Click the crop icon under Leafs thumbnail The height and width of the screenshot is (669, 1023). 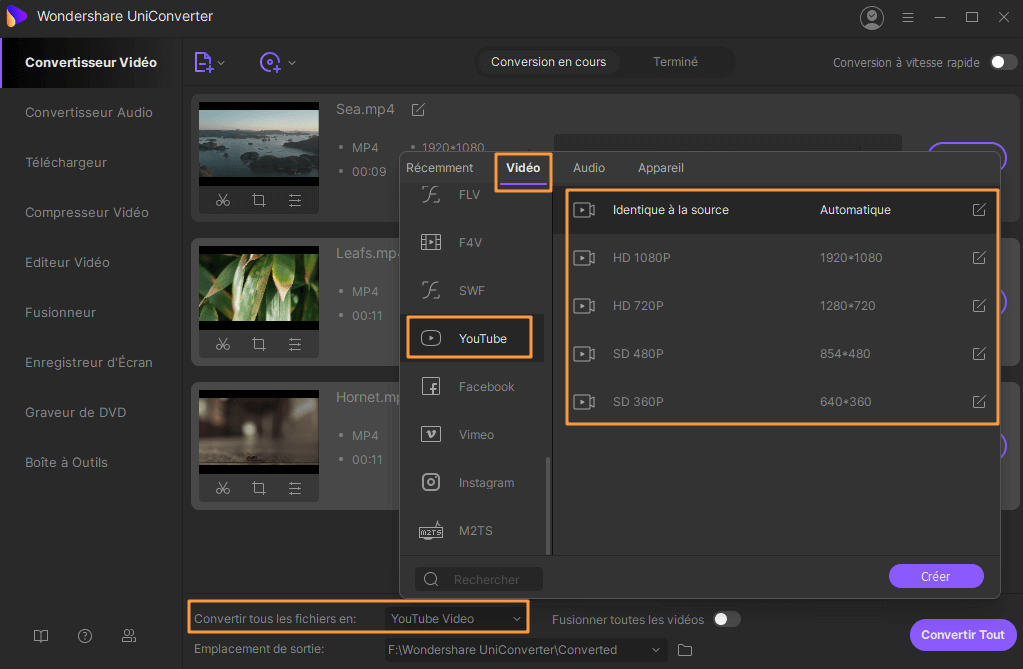(x=259, y=344)
